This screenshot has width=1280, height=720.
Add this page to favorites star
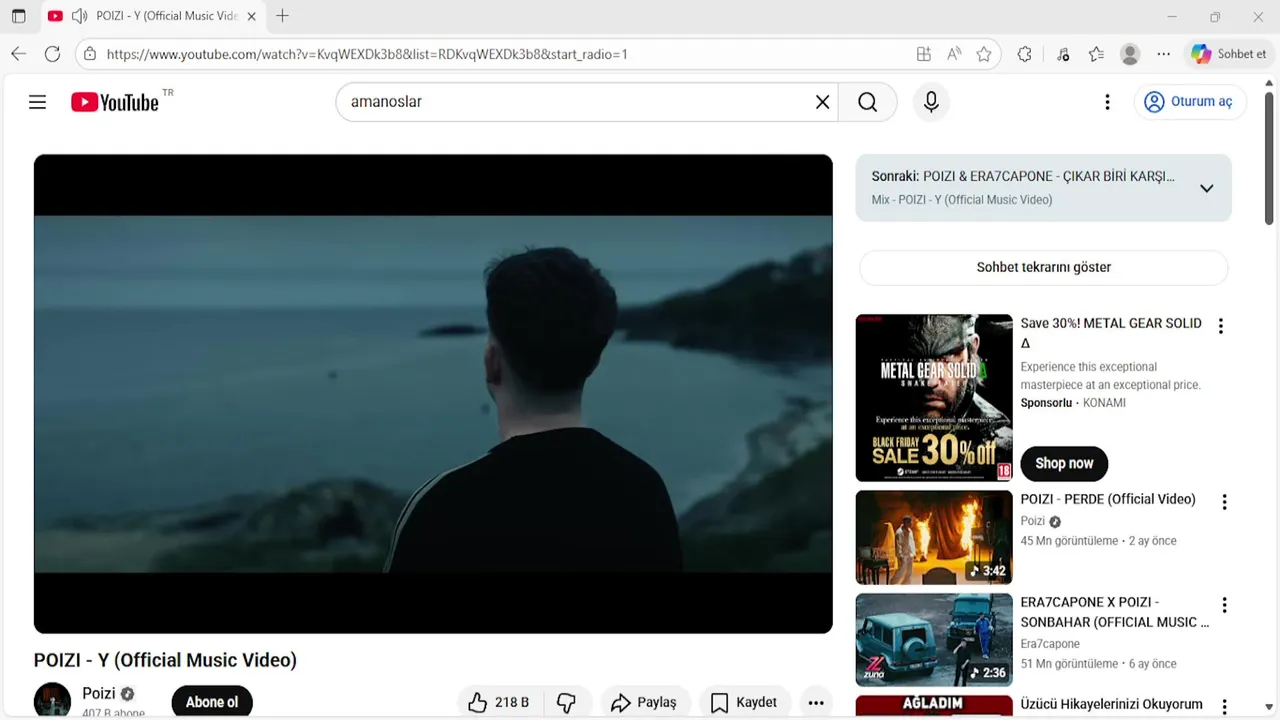click(x=984, y=54)
